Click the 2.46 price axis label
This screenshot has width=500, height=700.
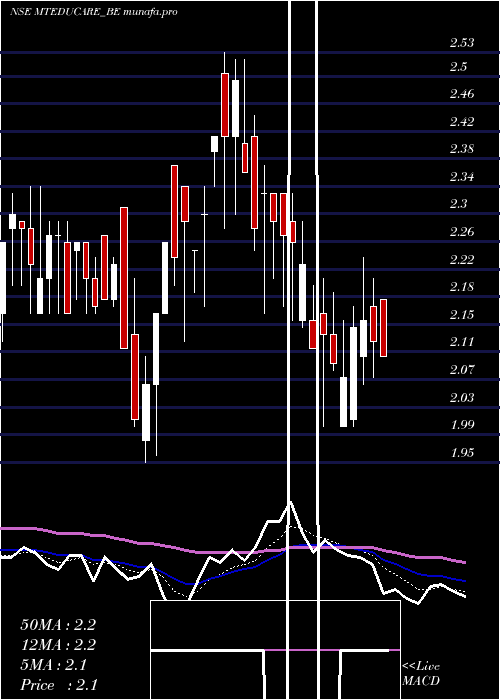click(x=462, y=94)
